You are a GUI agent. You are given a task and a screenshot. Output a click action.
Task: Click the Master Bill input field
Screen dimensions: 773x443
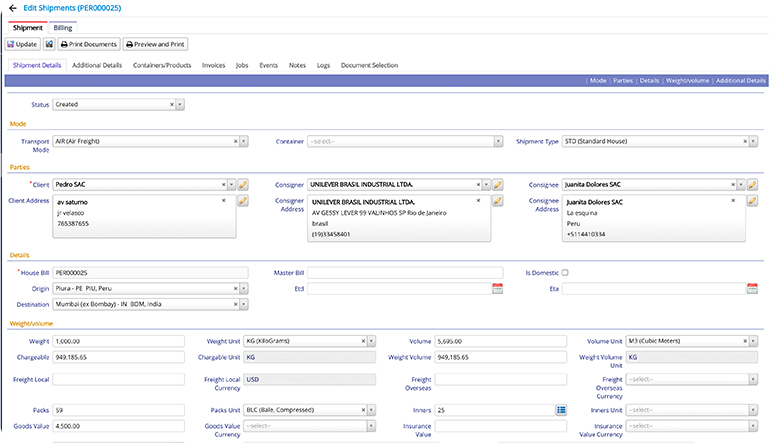tap(405, 272)
